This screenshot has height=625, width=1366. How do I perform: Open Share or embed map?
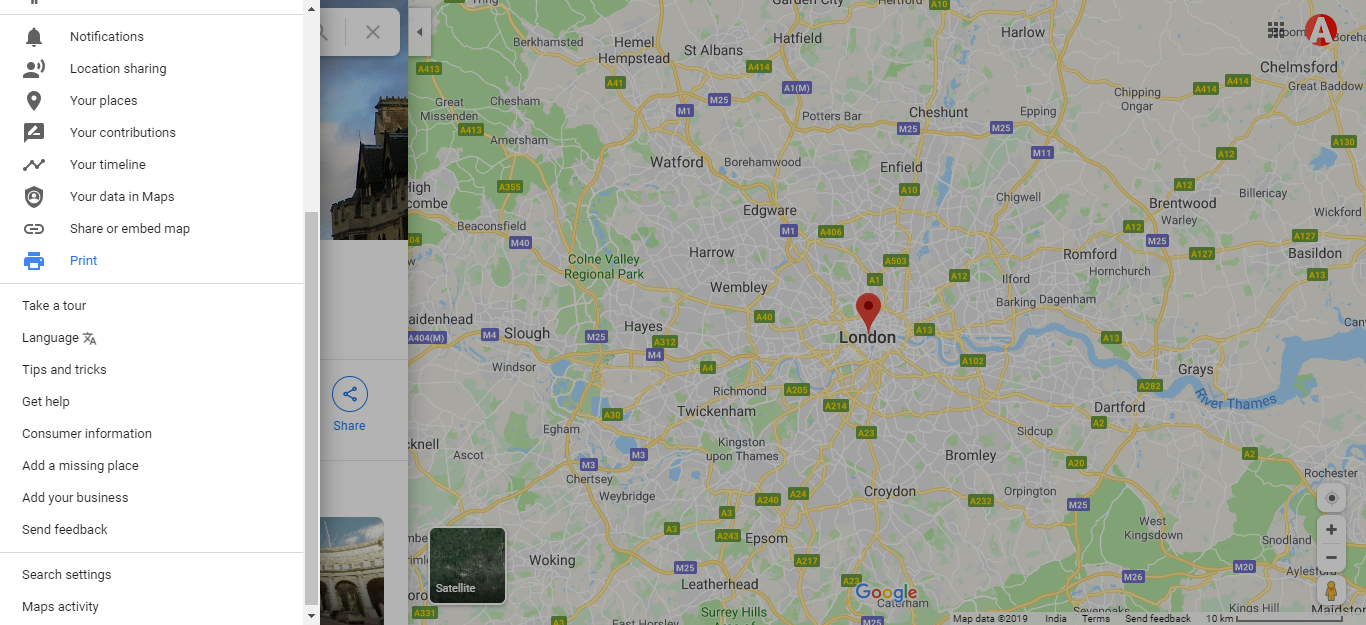tap(130, 229)
